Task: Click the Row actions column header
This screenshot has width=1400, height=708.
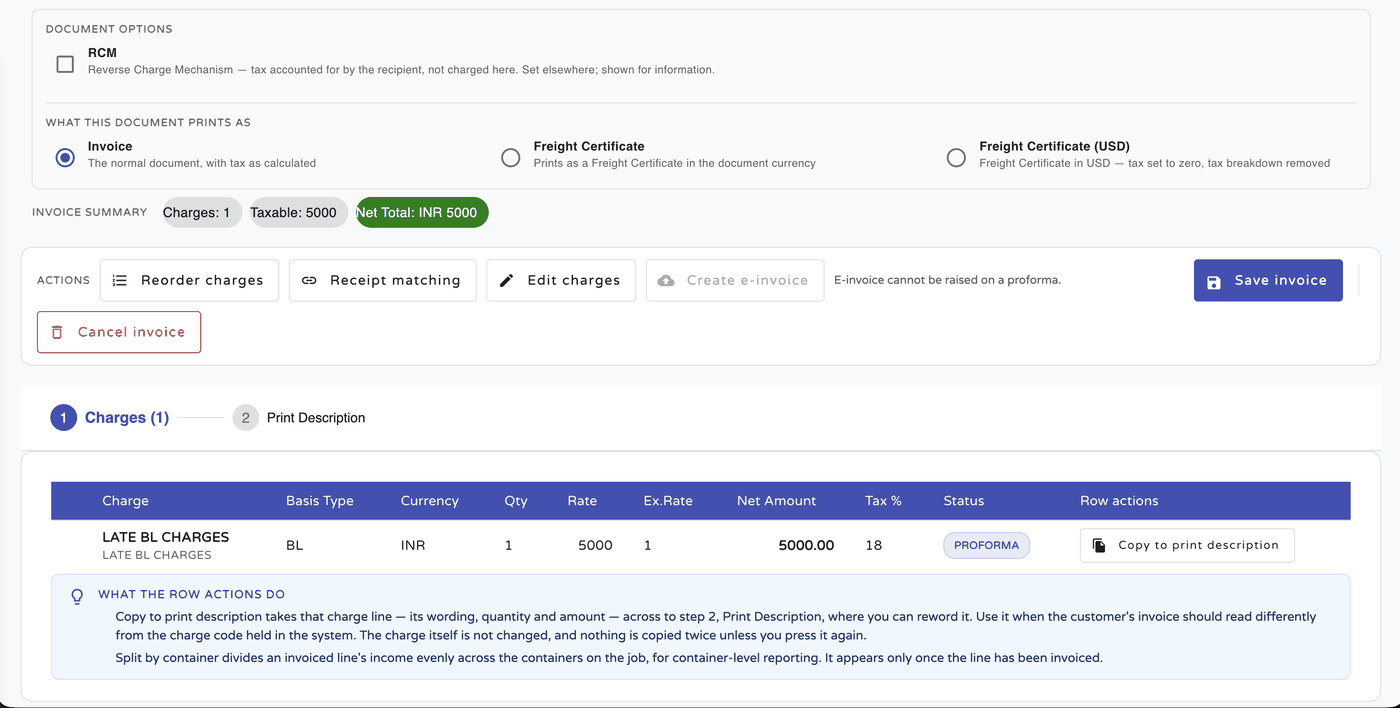Action: point(1119,501)
